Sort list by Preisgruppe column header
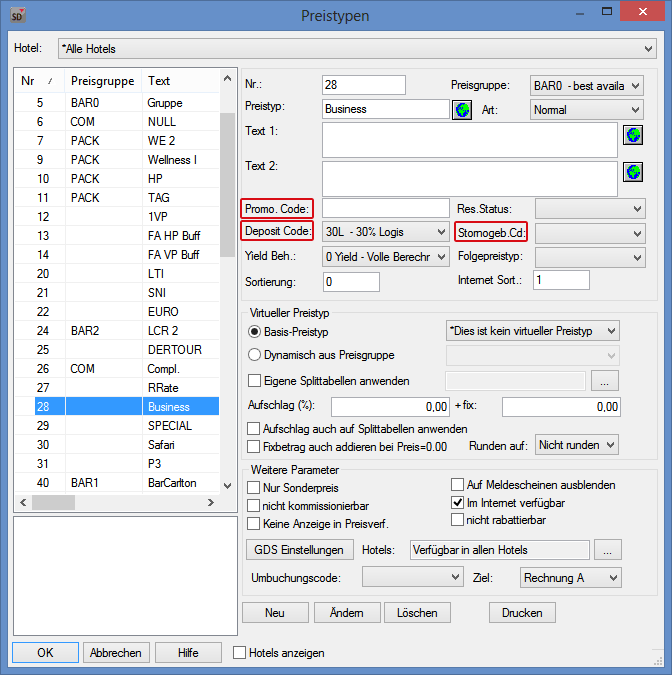The height and width of the screenshot is (675, 672). [x=102, y=81]
